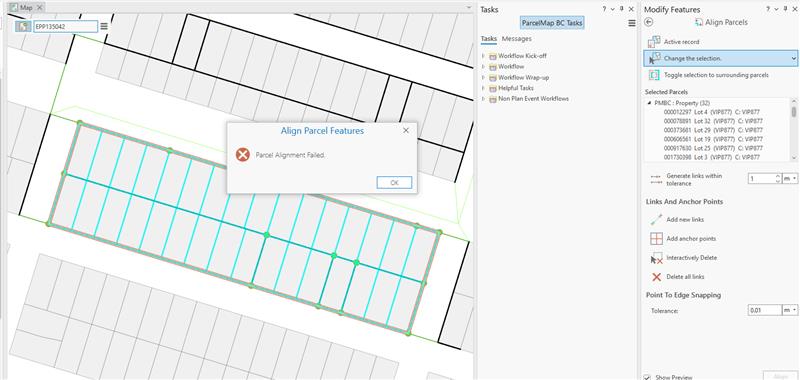Expand Non Plan Event Workflows group
Screen dimensions: 800x380
click(x=484, y=99)
